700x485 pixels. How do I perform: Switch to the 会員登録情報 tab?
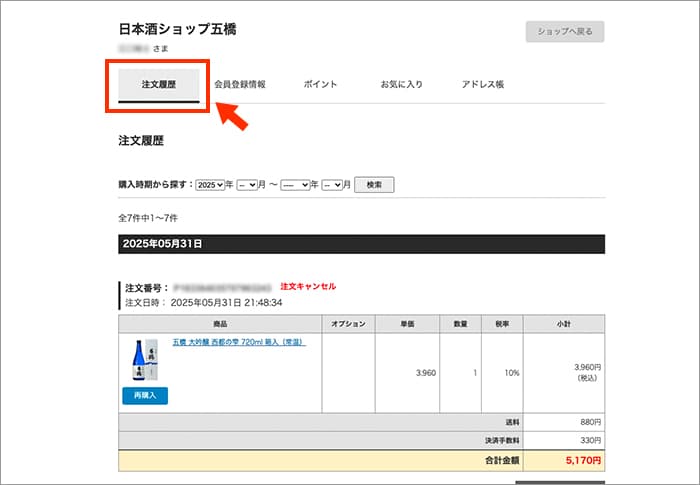(240, 84)
